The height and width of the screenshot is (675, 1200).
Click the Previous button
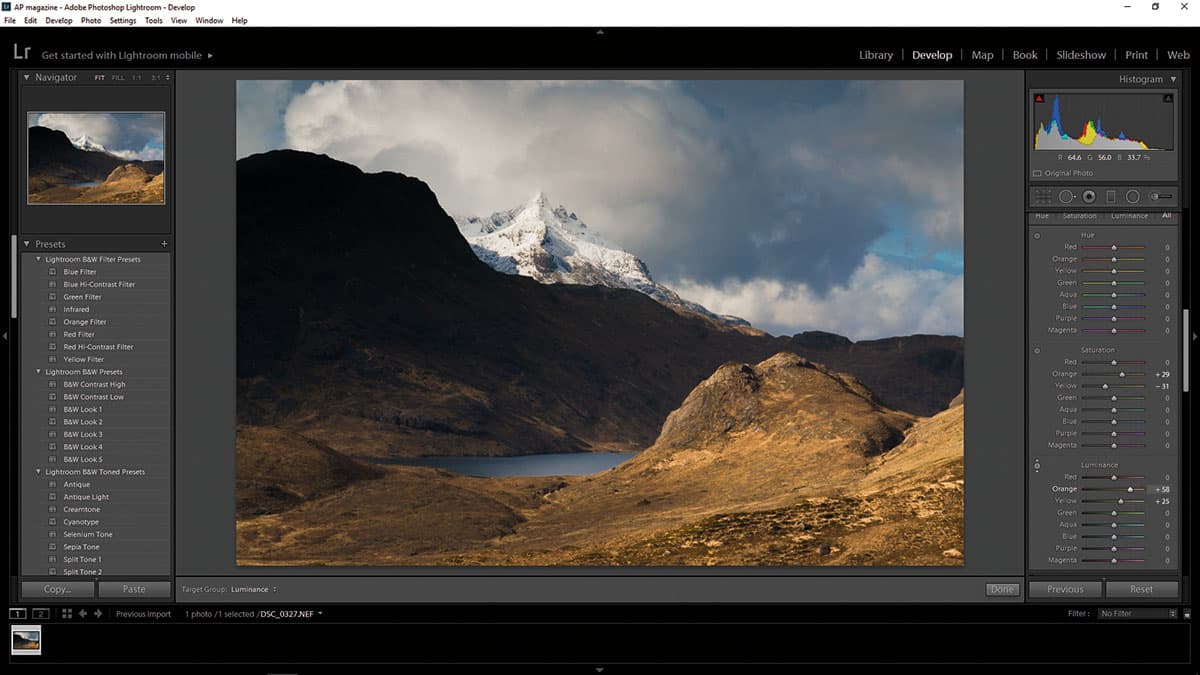tap(1065, 589)
